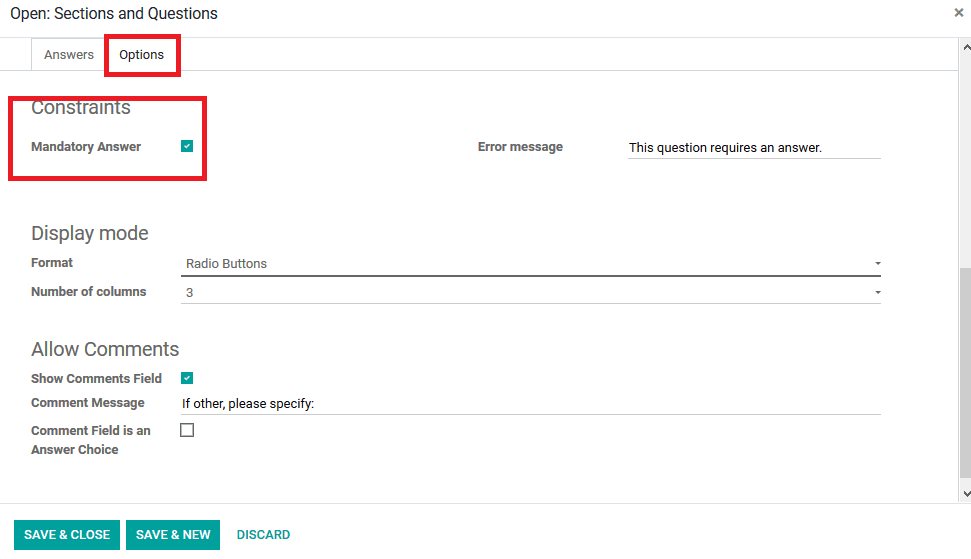
Task: Click the Comment Message input field
Action: coord(531,404)
